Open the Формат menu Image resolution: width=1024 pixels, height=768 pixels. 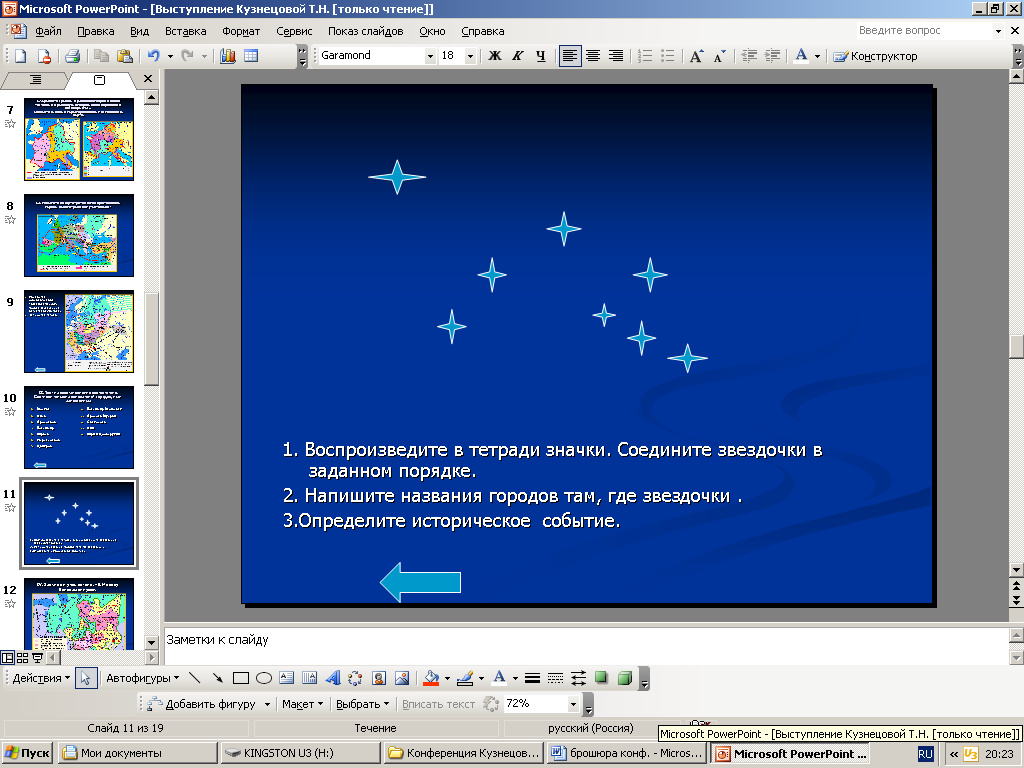(241, 31)
